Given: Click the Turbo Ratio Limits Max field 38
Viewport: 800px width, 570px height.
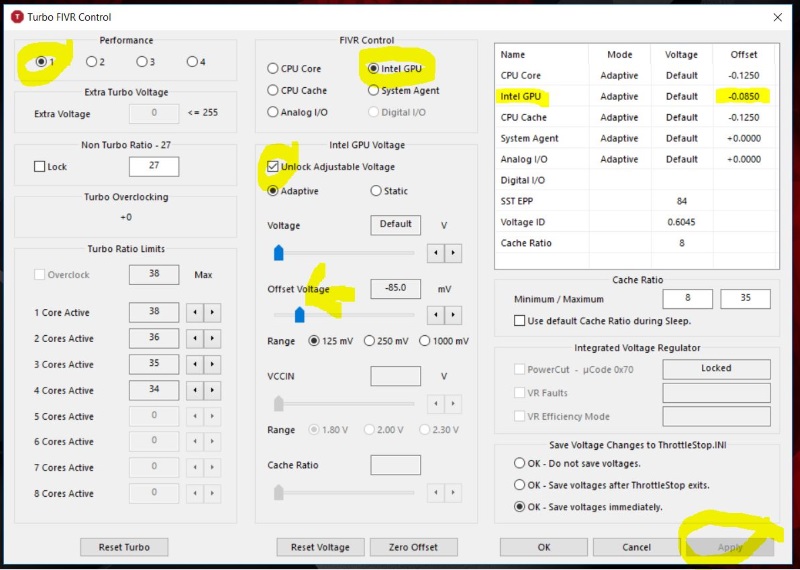Looking at the screenshot, I should click(x=154, y=275).
